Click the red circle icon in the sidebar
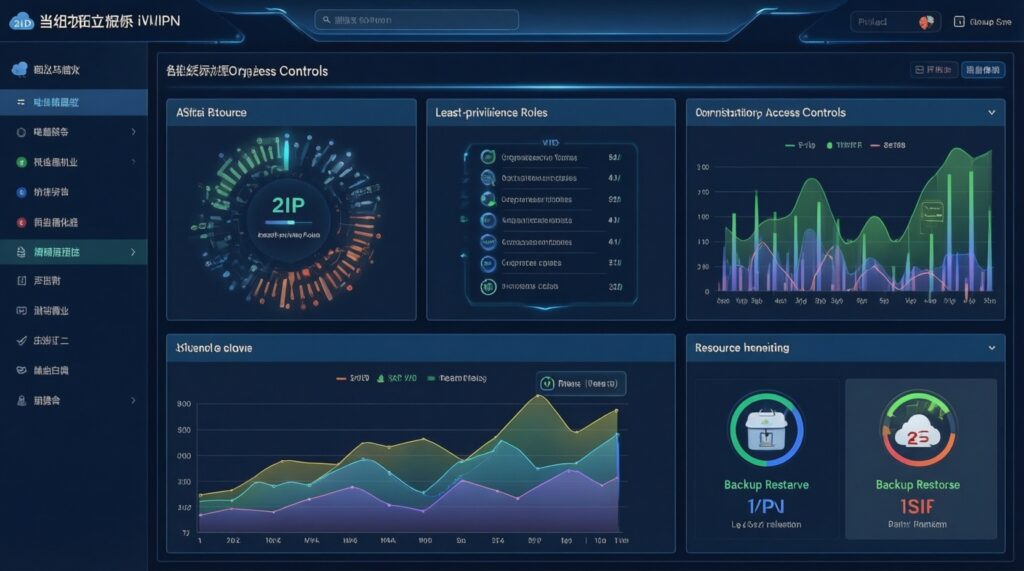This screenshot has width=1024, height=571. pyautogui.click(x=21, y=222)
